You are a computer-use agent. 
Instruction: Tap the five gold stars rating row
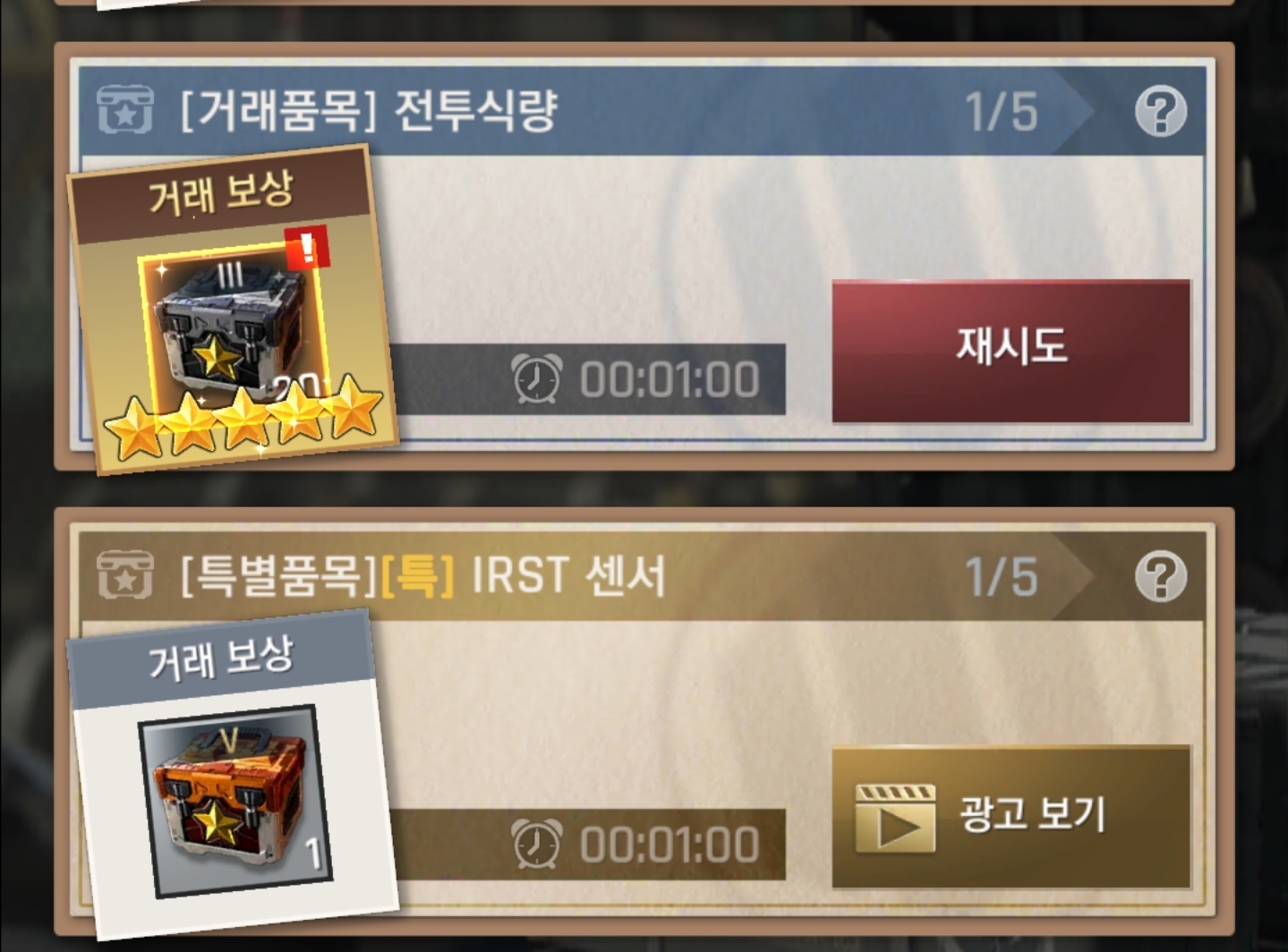tap(243, 419)
